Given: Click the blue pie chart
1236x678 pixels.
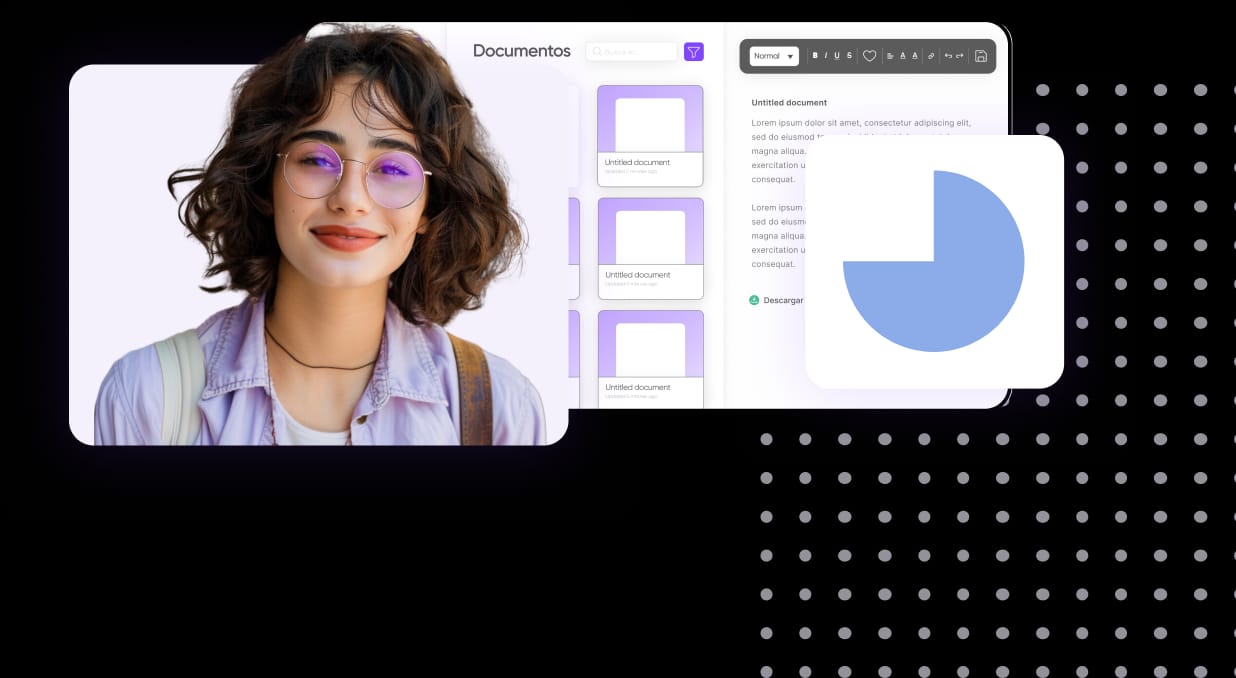Looking at the screenshot, I should [934, 261].
